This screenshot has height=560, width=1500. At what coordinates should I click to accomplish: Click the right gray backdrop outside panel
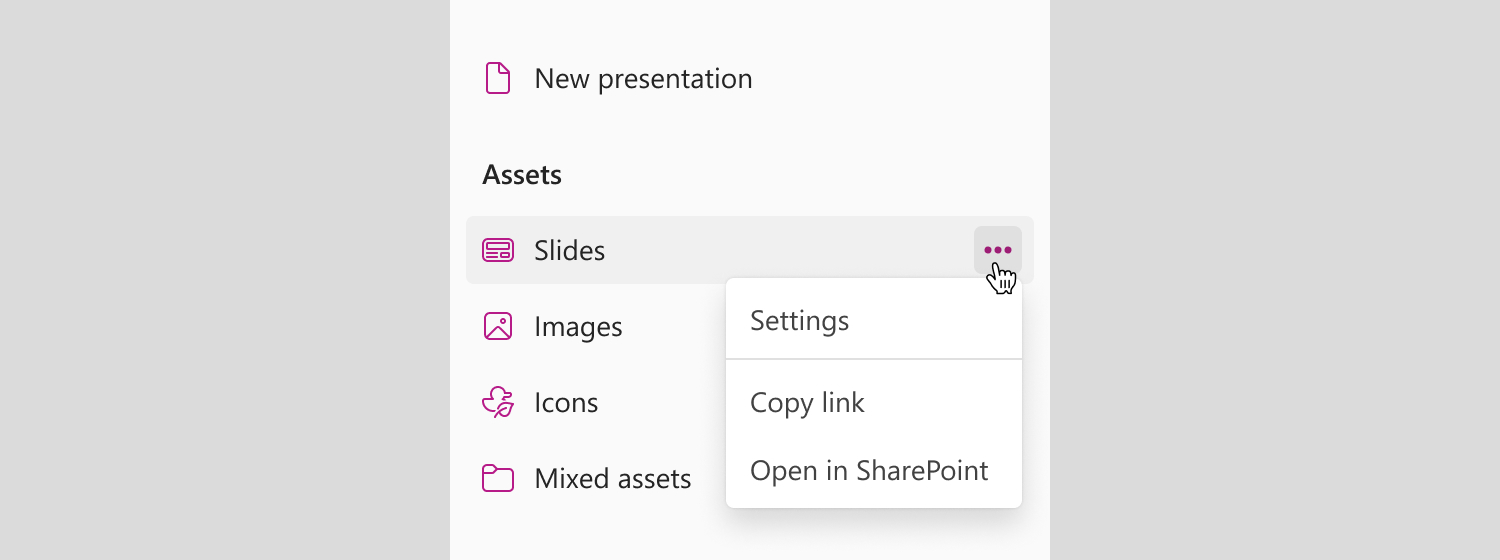1275,280
